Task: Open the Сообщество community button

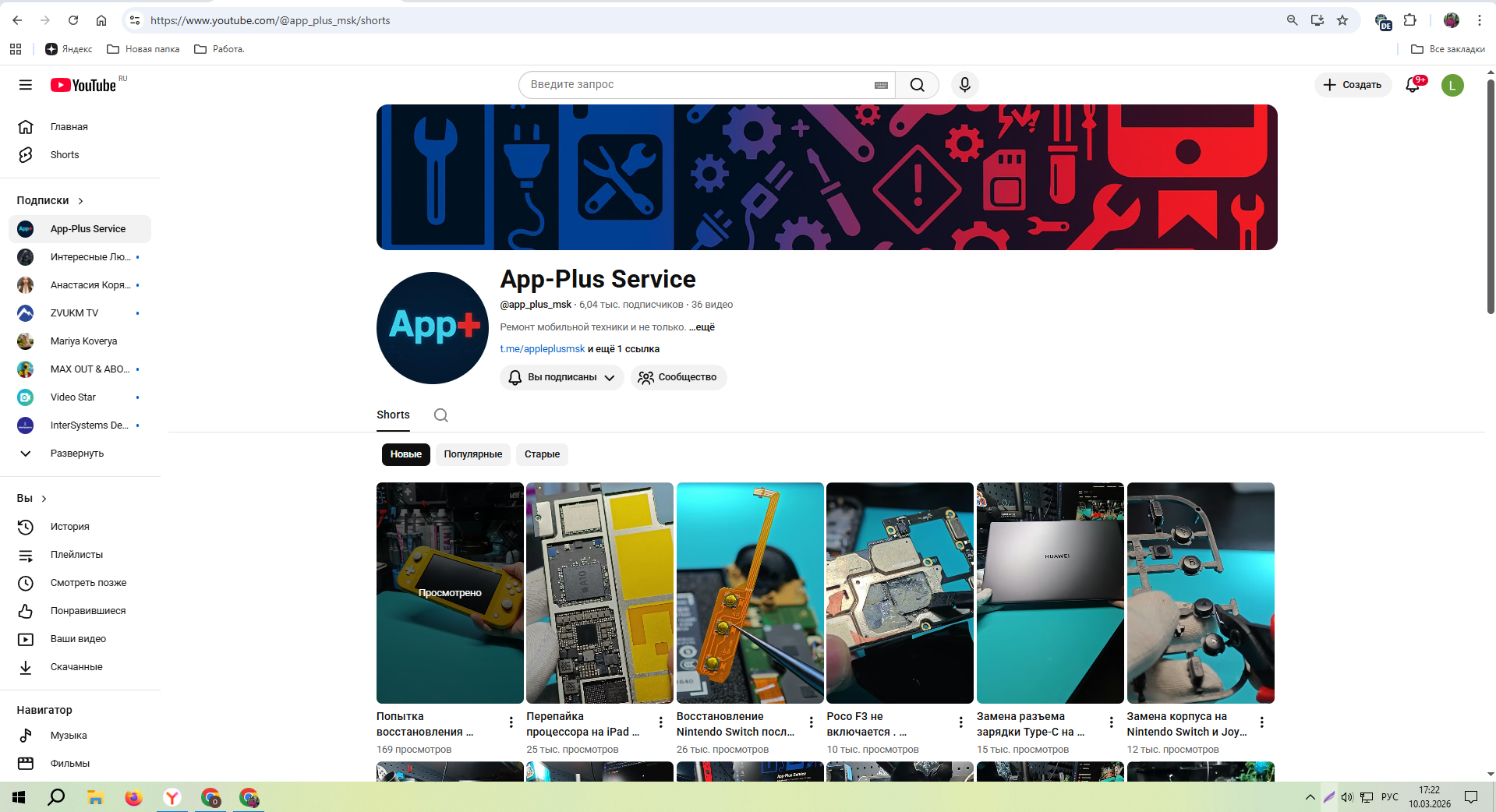Action: click(x=678, y=377)
